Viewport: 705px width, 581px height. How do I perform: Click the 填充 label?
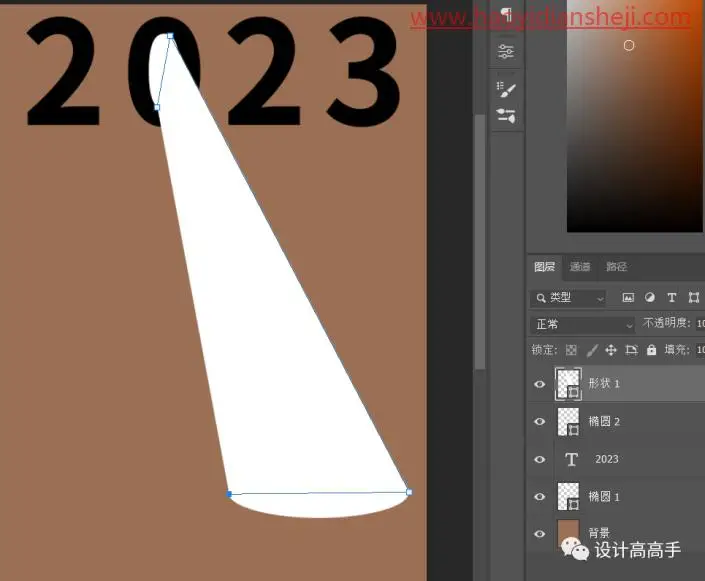pos(677,349)
